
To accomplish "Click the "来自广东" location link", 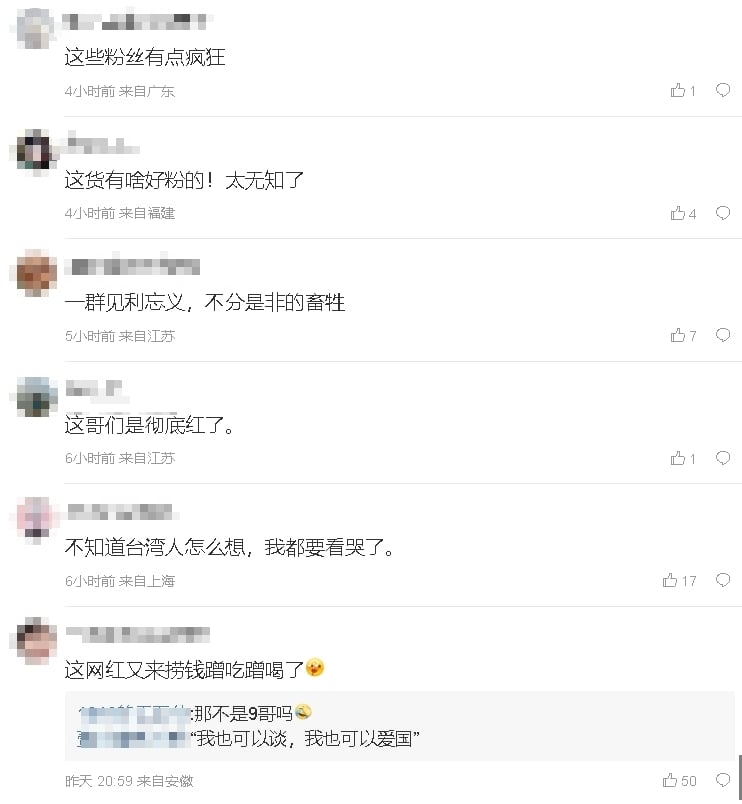I will 148,91.
